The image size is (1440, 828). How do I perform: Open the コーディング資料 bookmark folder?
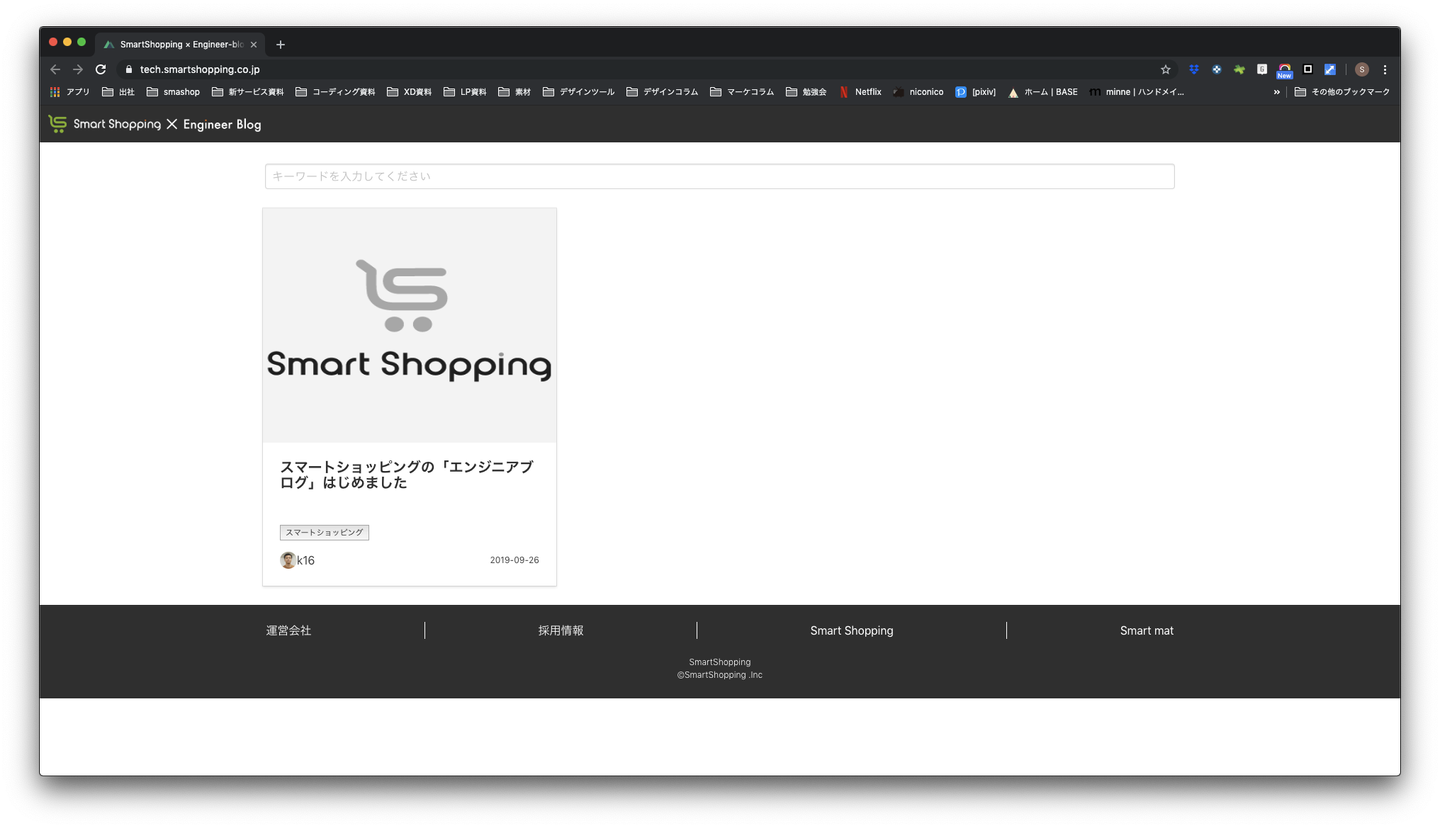335,92
